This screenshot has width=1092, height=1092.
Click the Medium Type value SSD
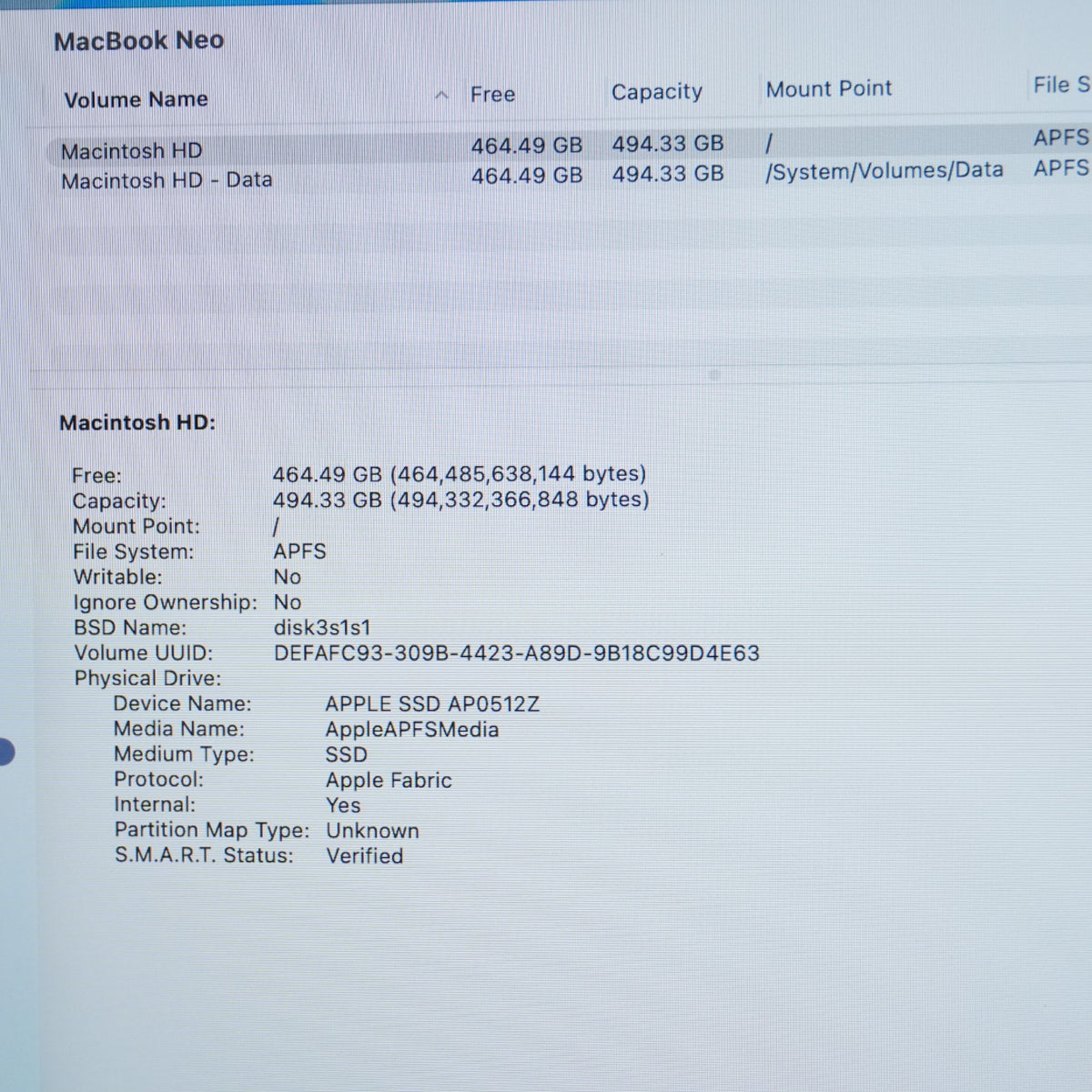pyautogui.click(x=347, y=755)
